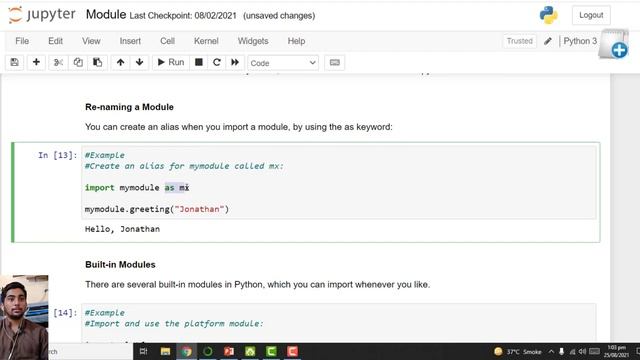Restart the kernel icon
Screen dimensions: 640x360
click(x=217, y=62)
